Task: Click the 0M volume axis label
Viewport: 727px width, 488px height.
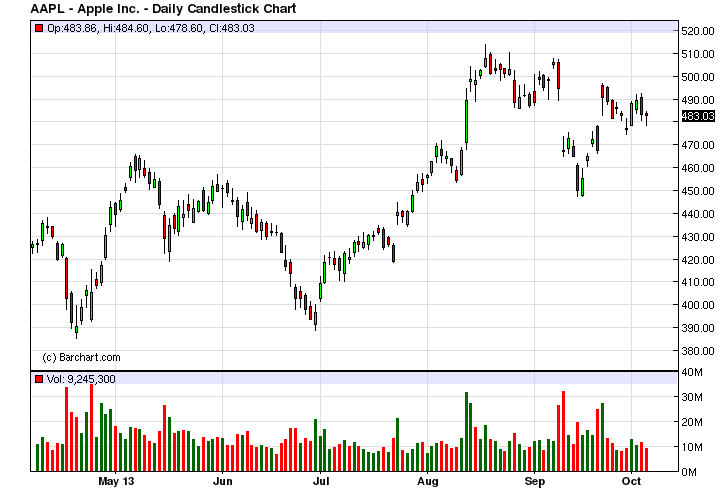Action: point(689,472)
